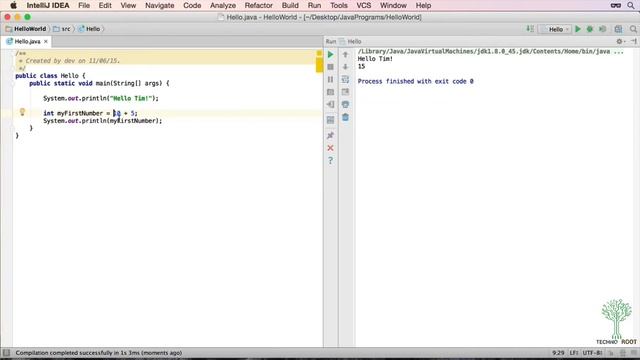
Task: Rerun Hello in the Run tool window
Action: [331, 54]
